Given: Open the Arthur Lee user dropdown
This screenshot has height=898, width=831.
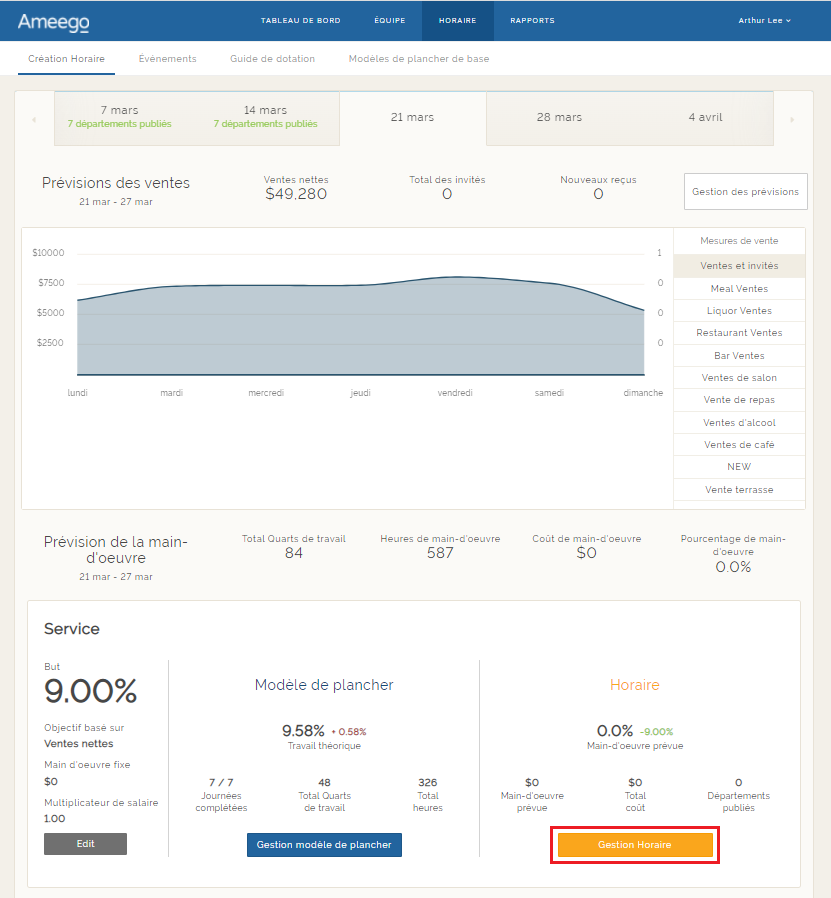Looking at the screenshot, I should point(764,21).
